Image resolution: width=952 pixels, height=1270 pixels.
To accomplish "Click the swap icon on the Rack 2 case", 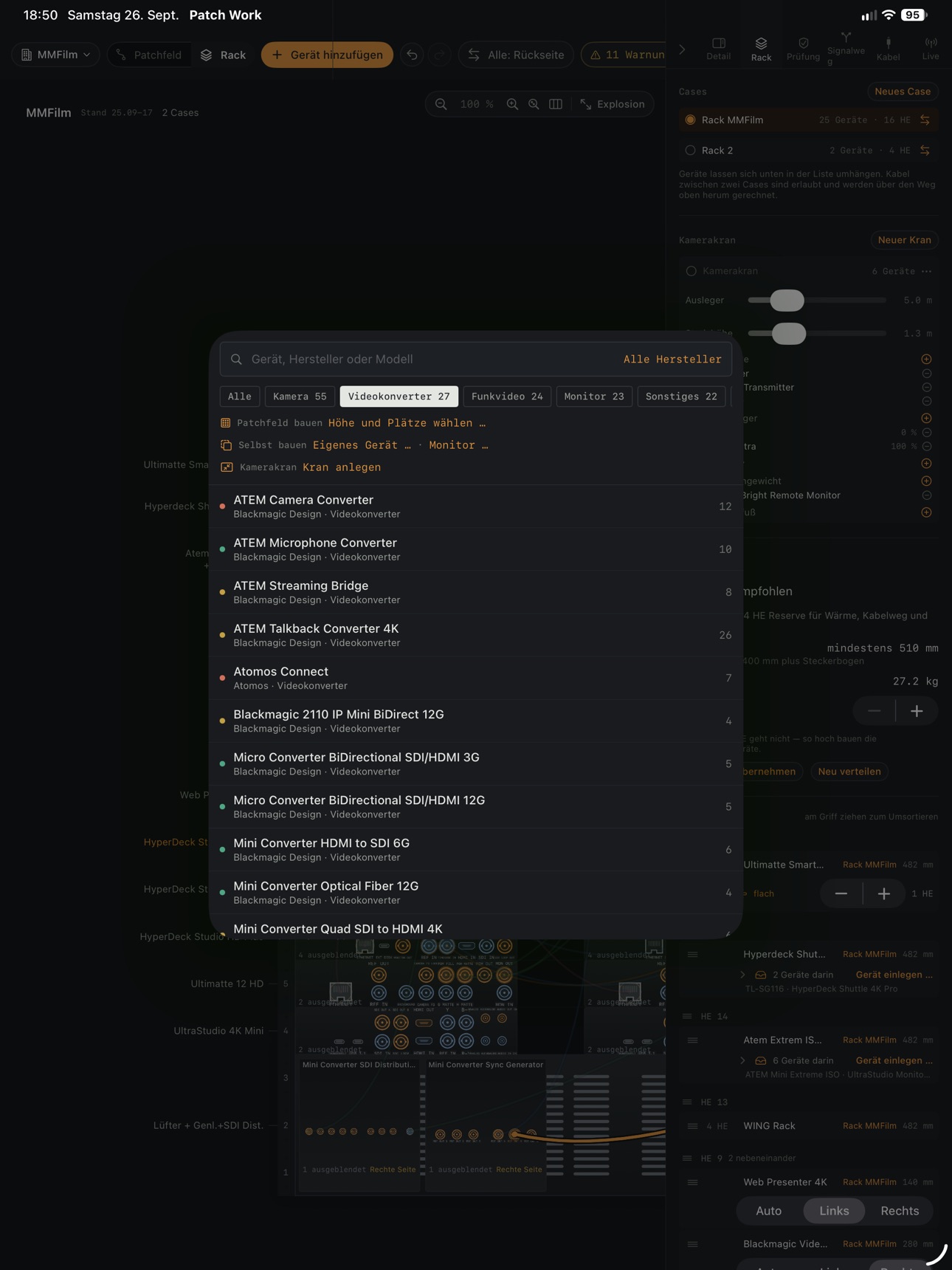I will 925,150.
